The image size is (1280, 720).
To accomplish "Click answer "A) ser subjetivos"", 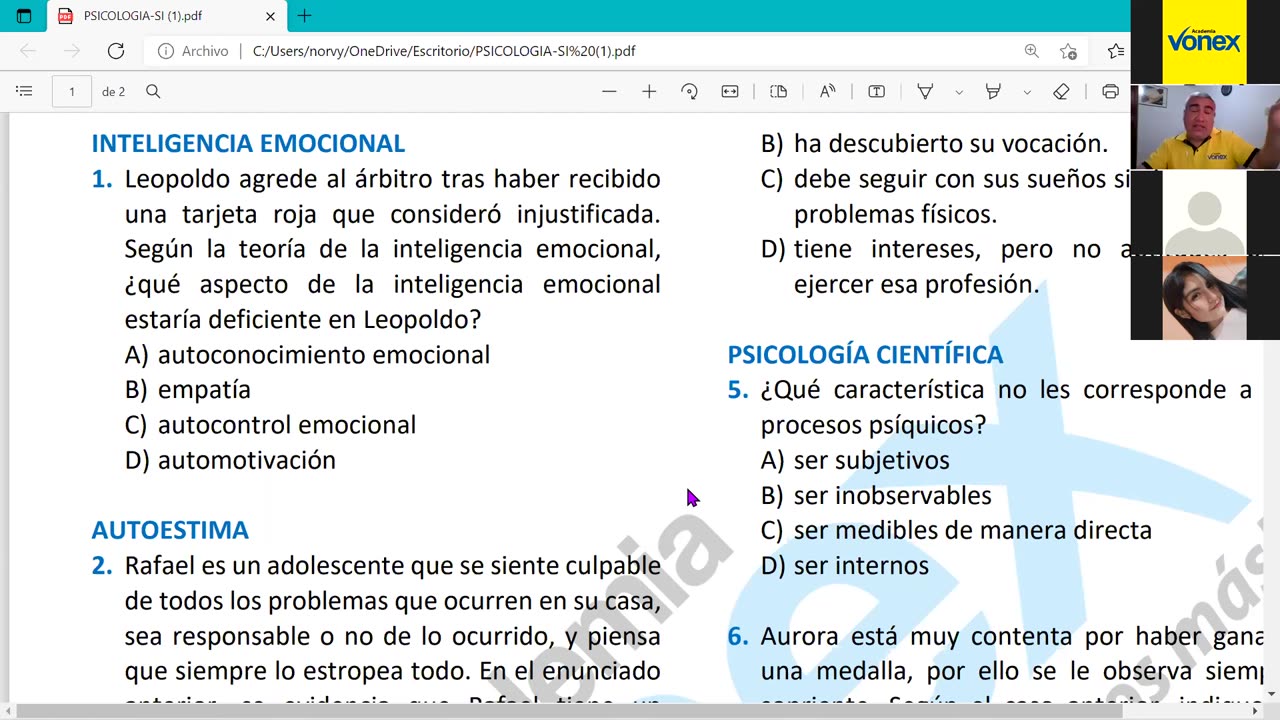I will pos(855,460).
